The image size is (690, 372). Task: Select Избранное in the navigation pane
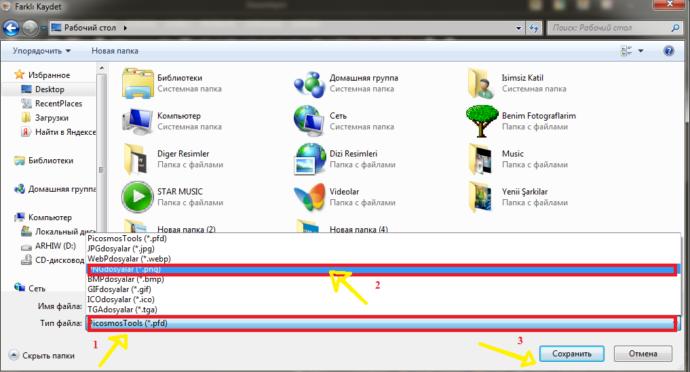coord(49,75)
